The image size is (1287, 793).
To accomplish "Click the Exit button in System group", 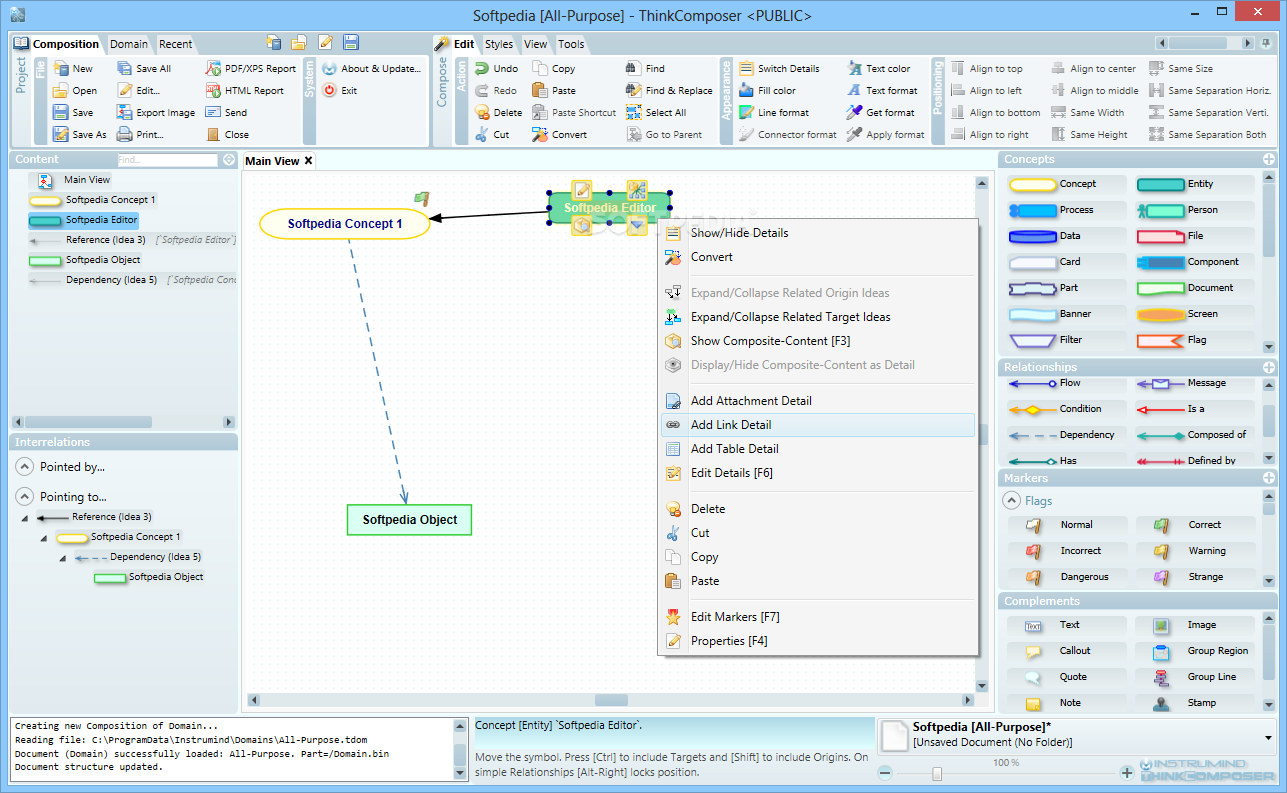I will coord(340,91).
